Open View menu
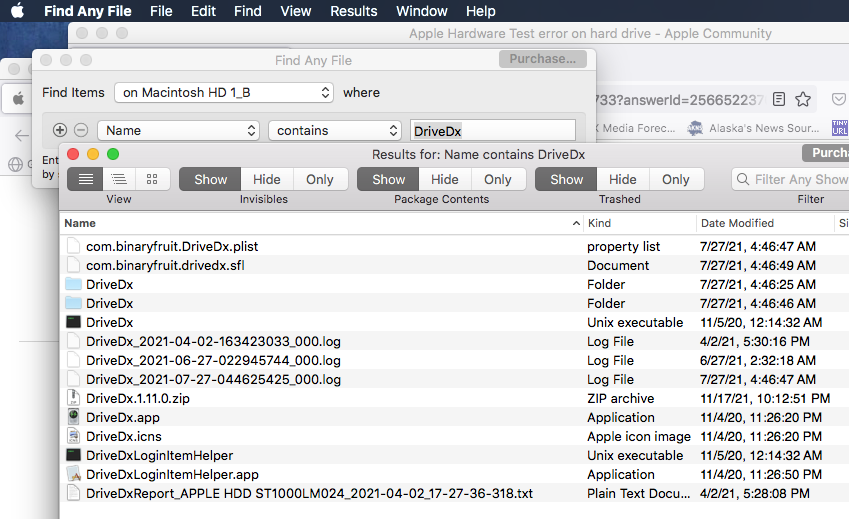Screen dimensions: 849x519 pos(296,11)
